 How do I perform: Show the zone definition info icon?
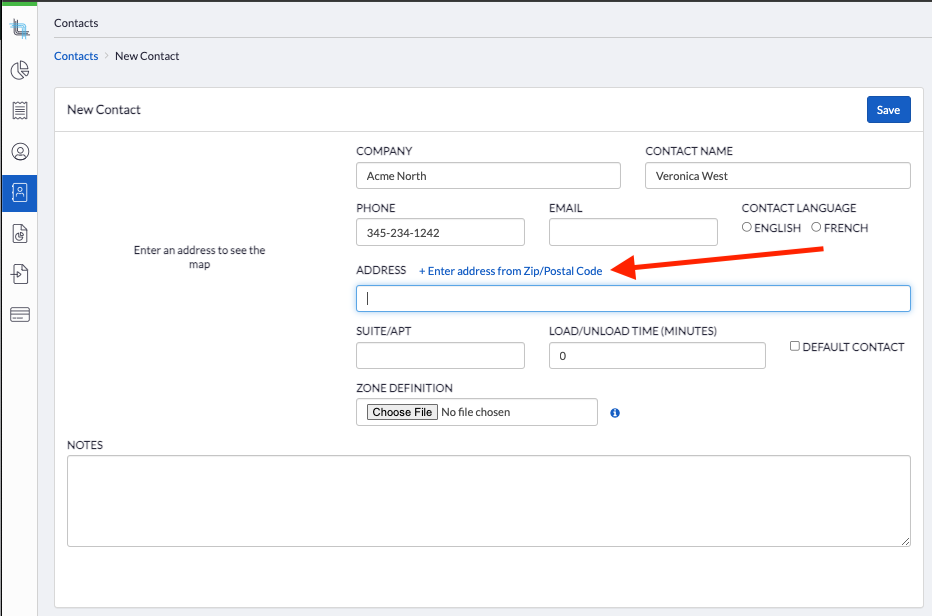point(615,413)
